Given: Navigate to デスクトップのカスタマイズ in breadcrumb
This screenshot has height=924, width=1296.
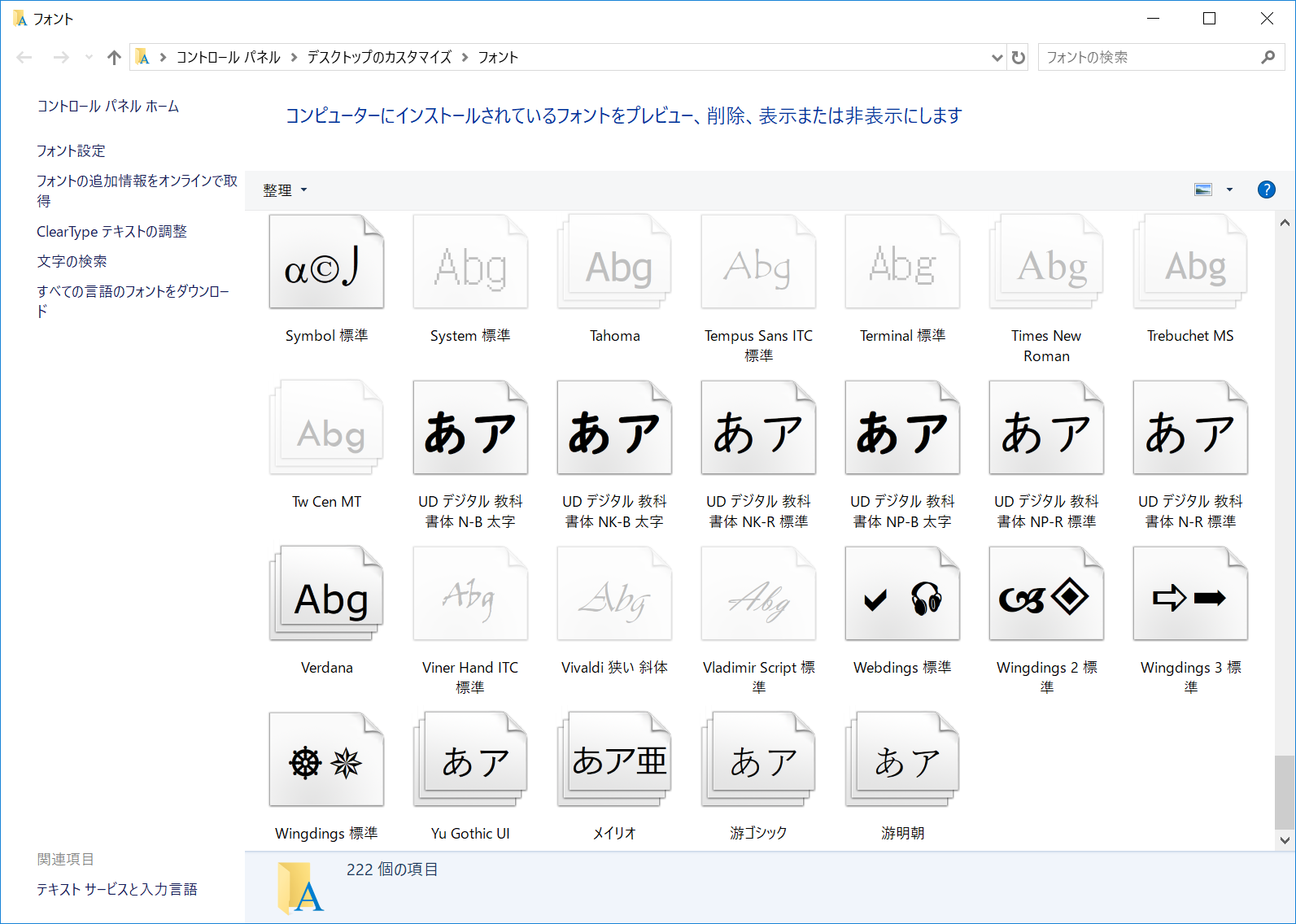Looking at the screenshot, I should 379,57.
